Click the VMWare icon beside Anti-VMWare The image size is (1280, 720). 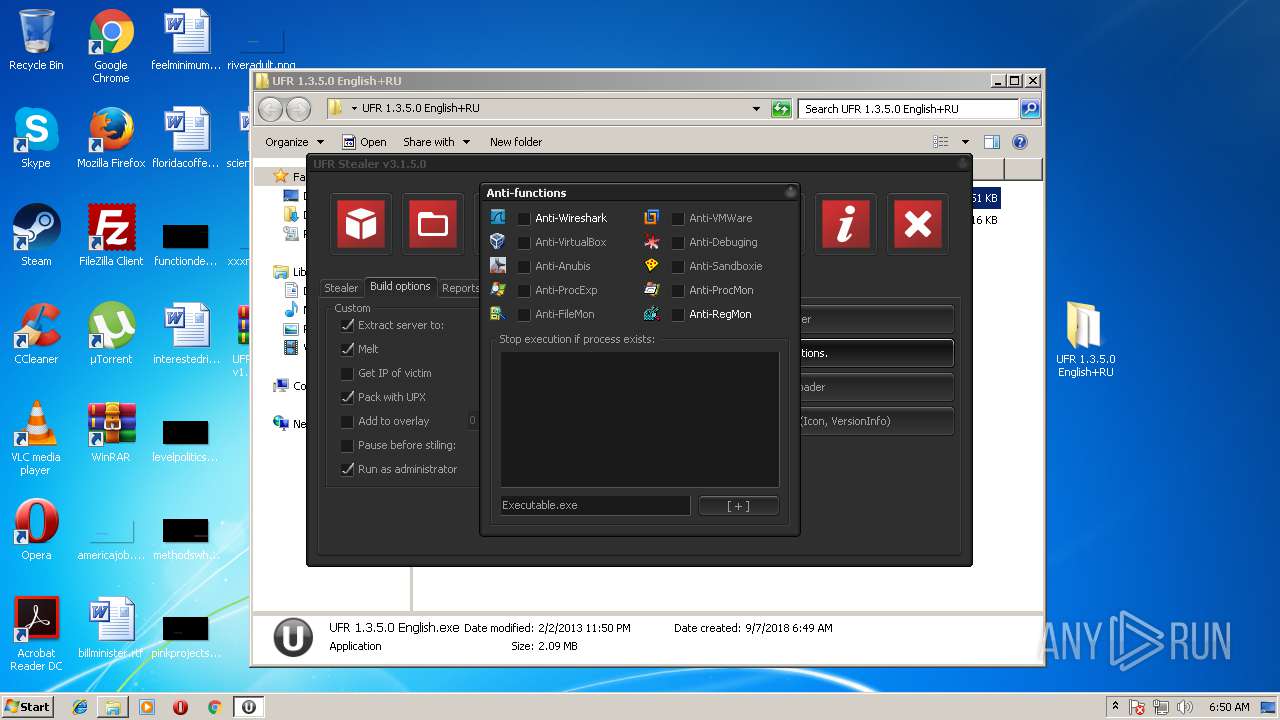point(652,217)
